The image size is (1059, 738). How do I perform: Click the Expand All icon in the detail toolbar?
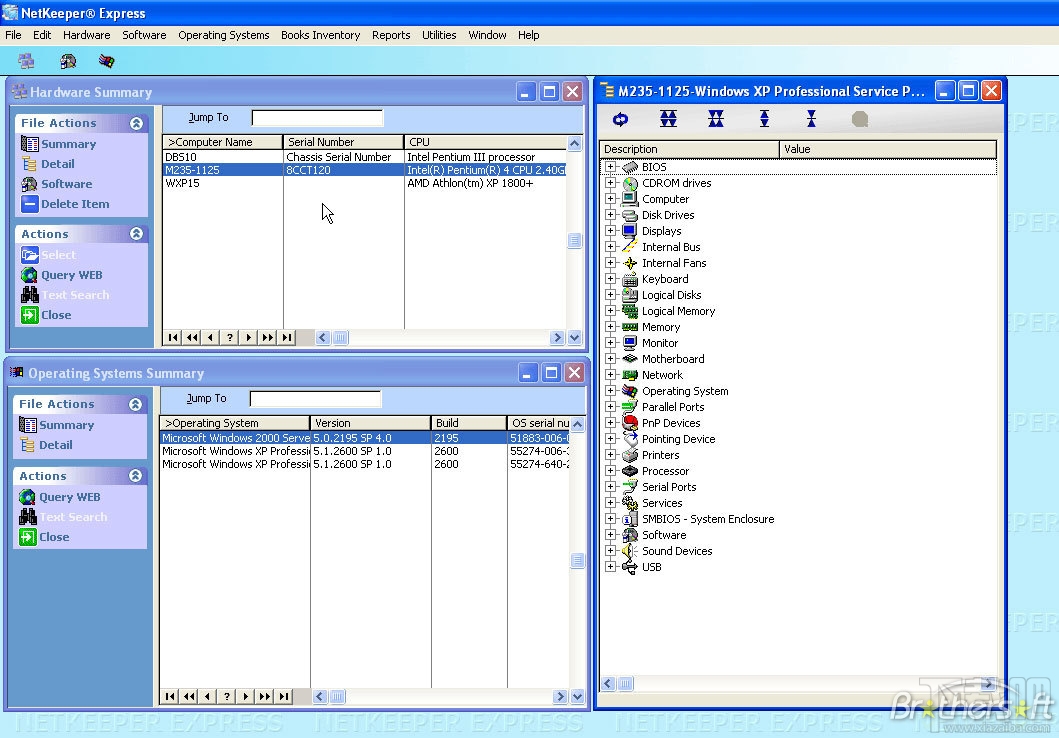click(x=668, y=118)
